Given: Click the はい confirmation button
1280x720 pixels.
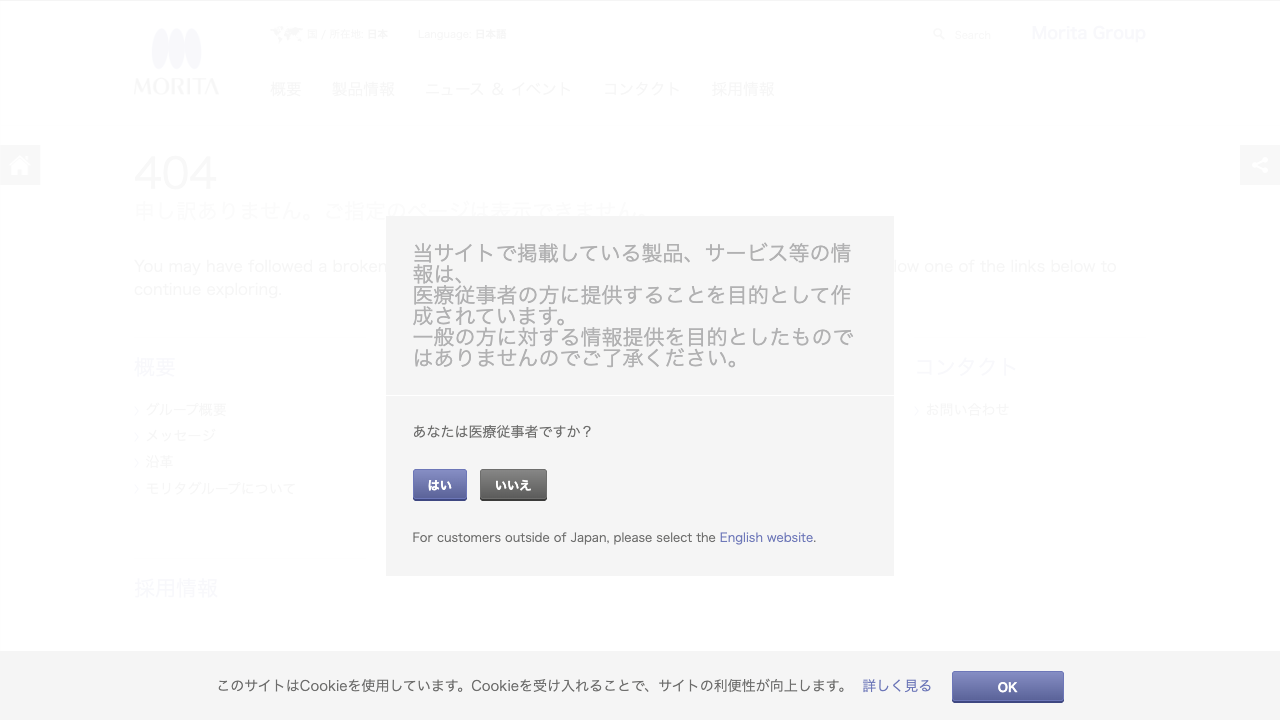Looking at the screenshot, I should point(439,484).
